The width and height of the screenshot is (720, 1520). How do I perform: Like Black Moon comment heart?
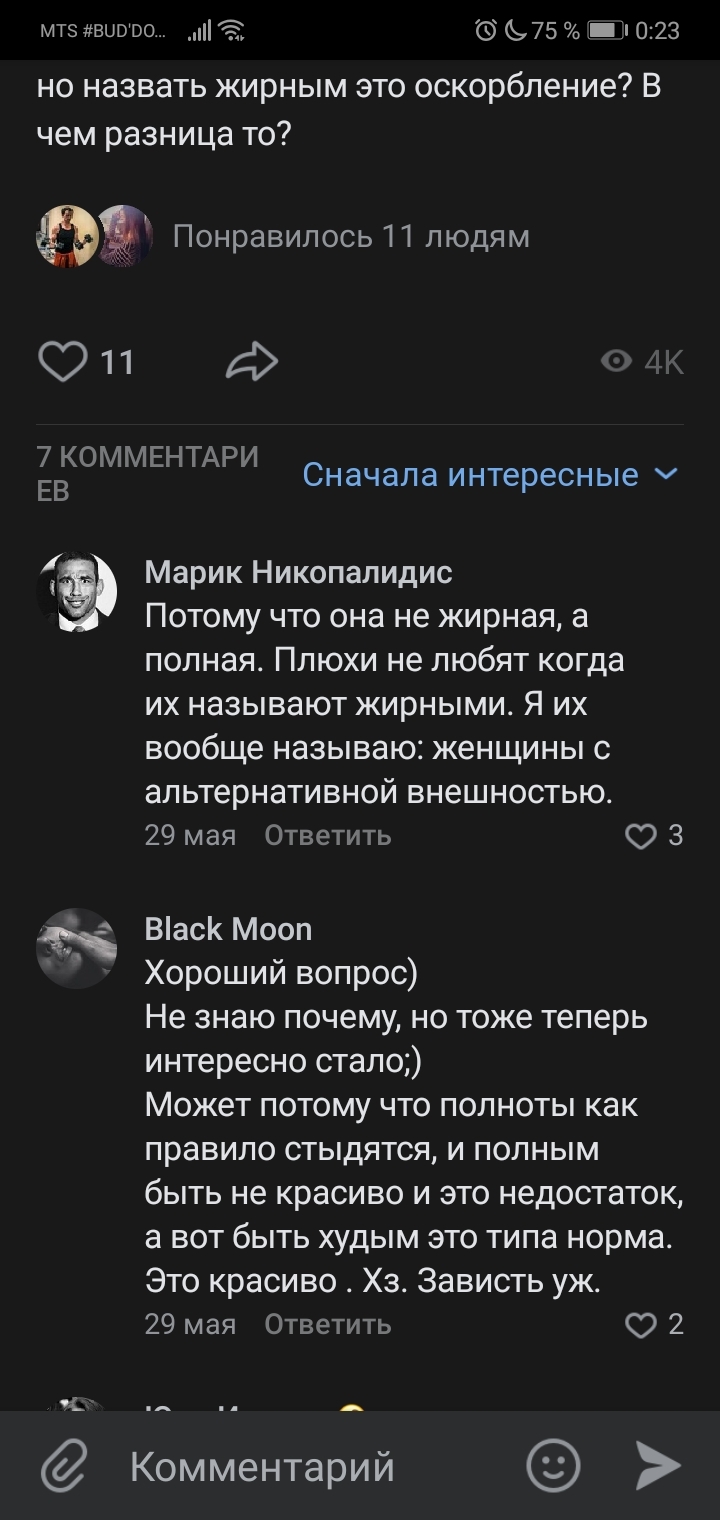640,1326
